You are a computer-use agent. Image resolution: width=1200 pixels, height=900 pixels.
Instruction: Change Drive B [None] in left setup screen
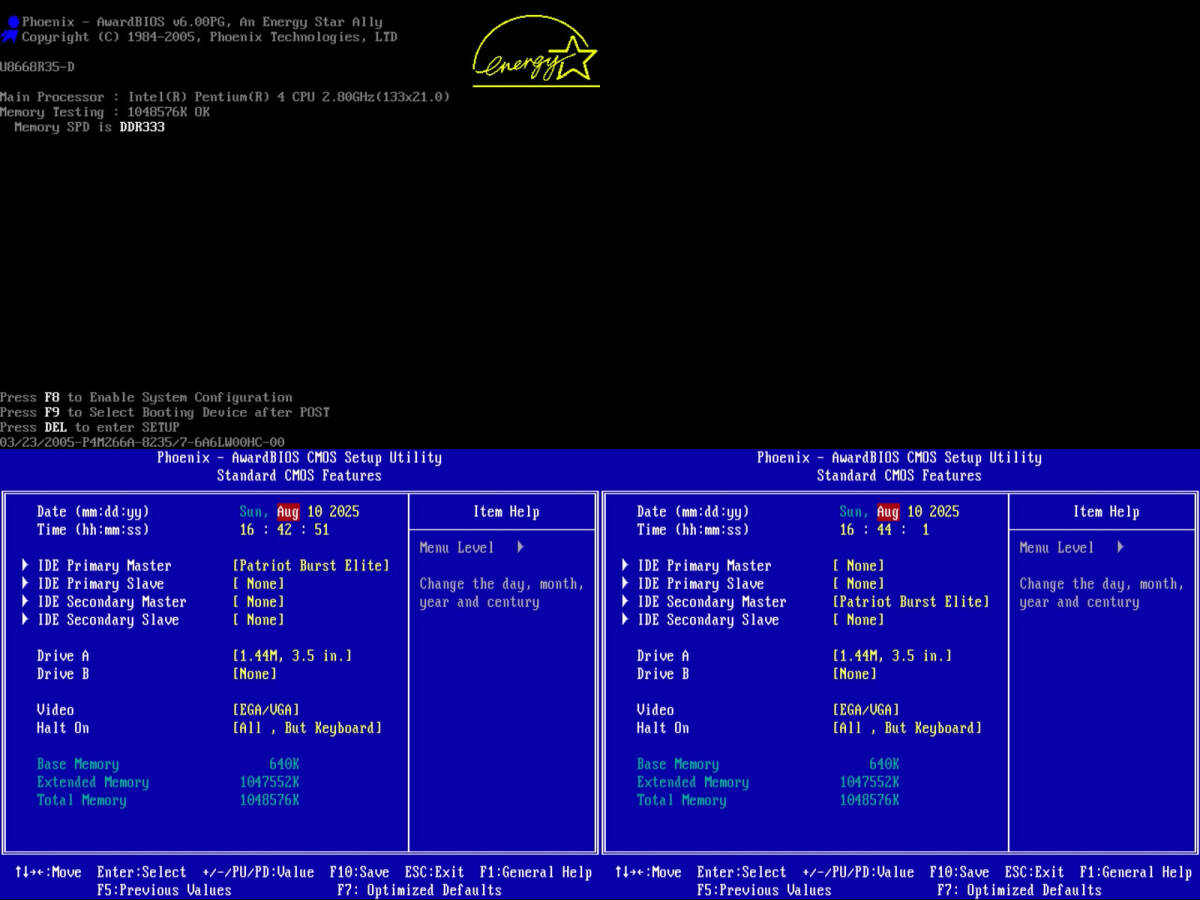[x=255, y=674]
